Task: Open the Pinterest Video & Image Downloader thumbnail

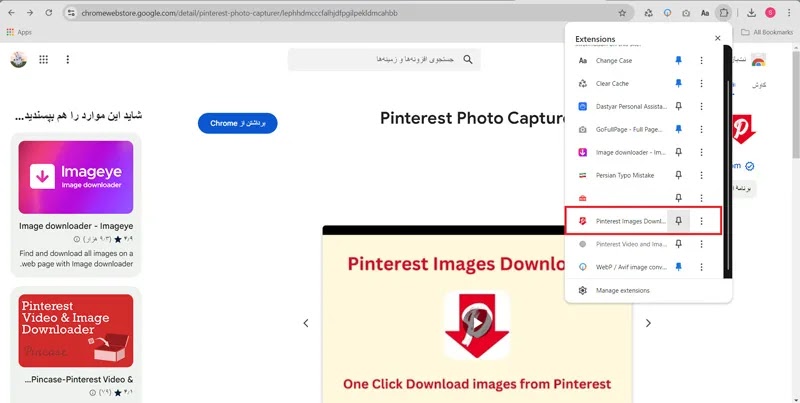Action: tap(76, 331)
